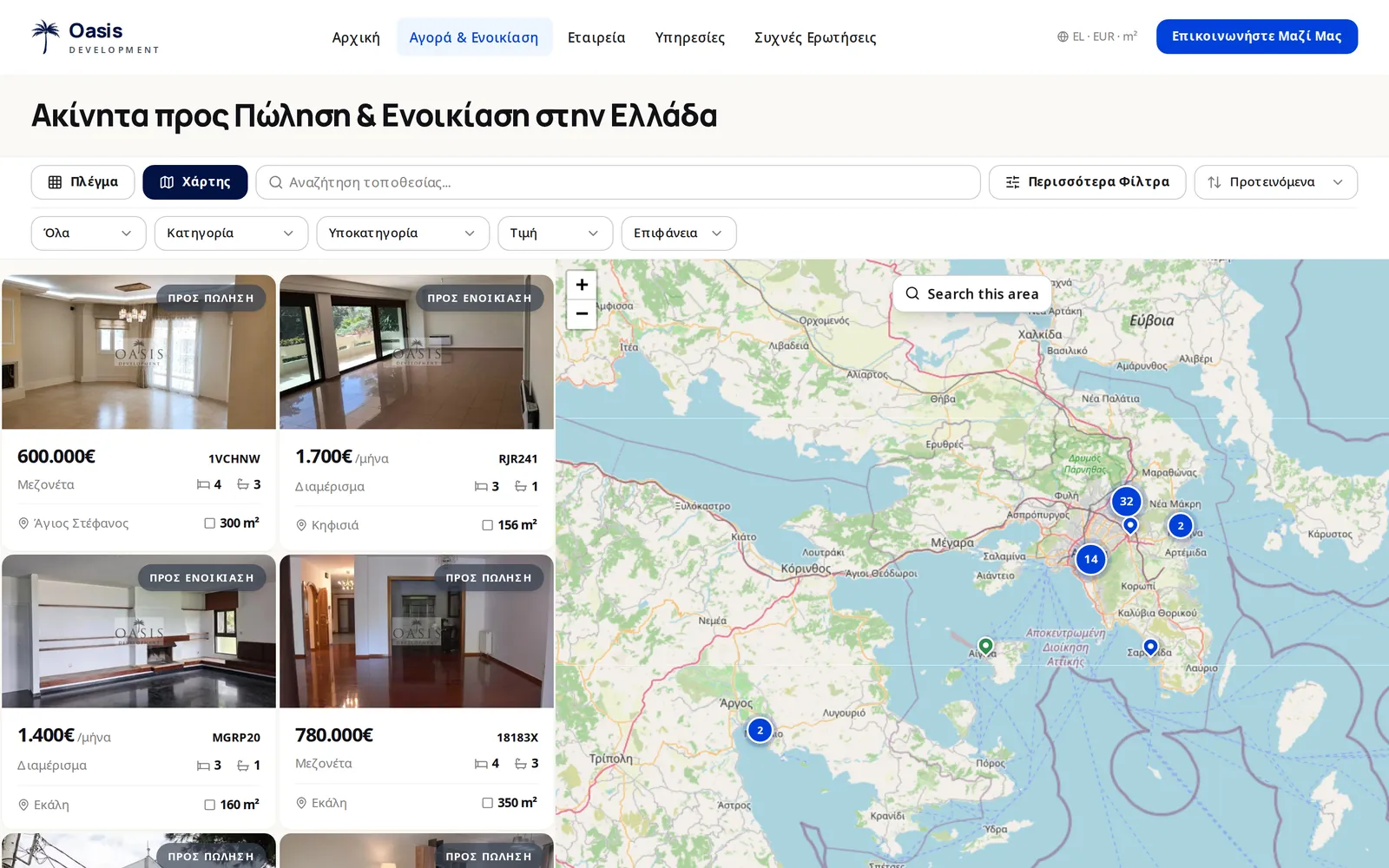This screenshot has height=868, width=1389.
Task: Open the 1.700€ Κηφισιά apartment photo
Action: (x=417, y=352)
